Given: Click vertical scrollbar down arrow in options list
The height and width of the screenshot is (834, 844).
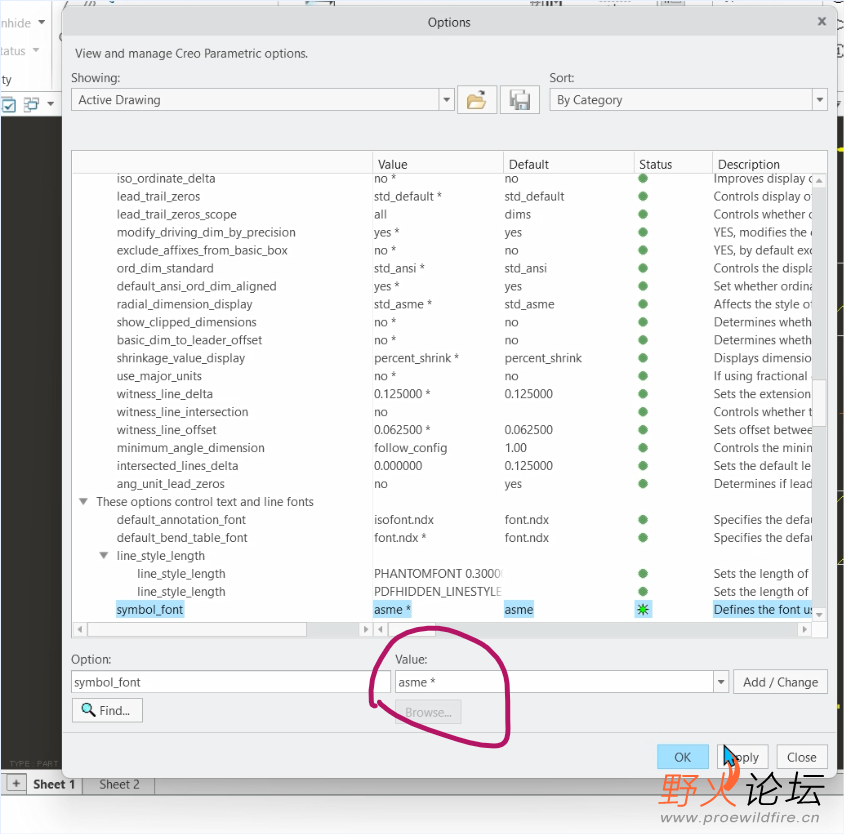Looking at the screenshot, I should click(x=819, y=614).
